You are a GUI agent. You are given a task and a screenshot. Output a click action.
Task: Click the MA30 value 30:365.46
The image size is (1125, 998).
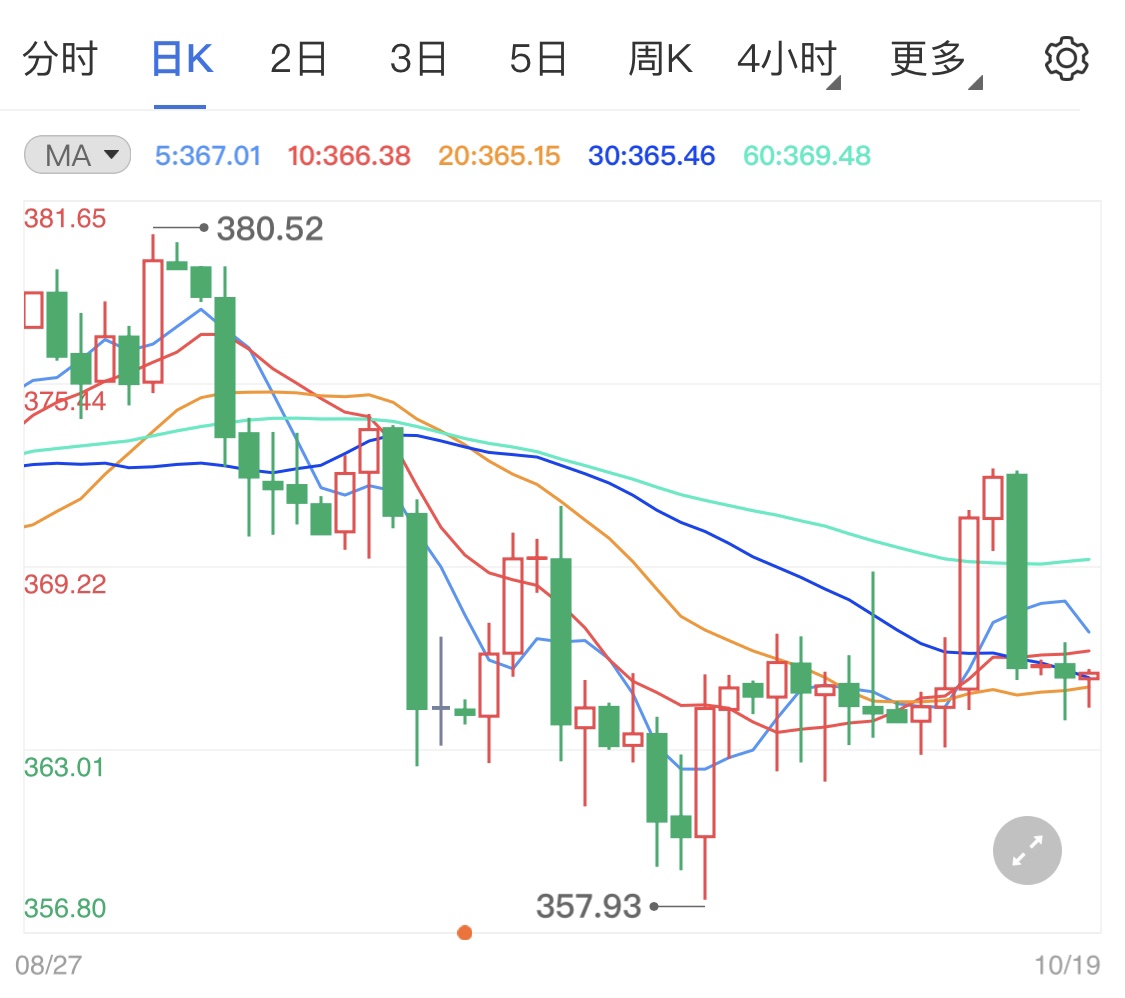coord(651,156)
